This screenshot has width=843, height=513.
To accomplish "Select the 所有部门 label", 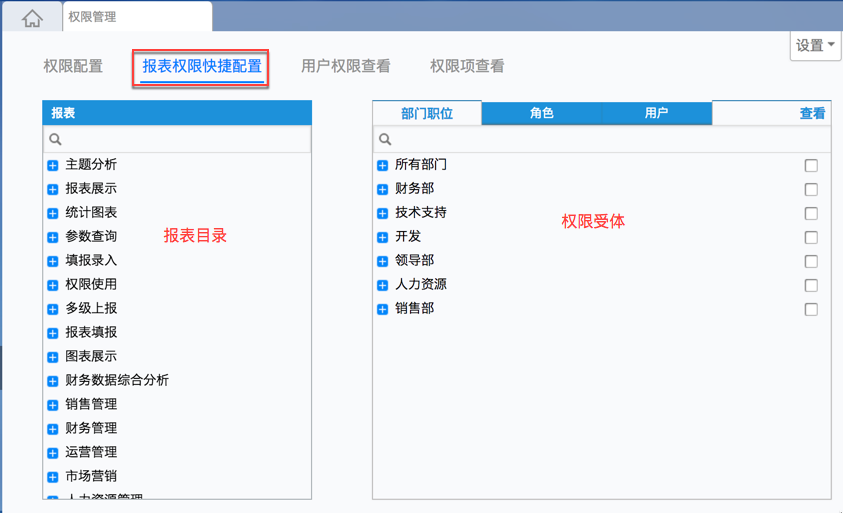I will coord(420,165).
